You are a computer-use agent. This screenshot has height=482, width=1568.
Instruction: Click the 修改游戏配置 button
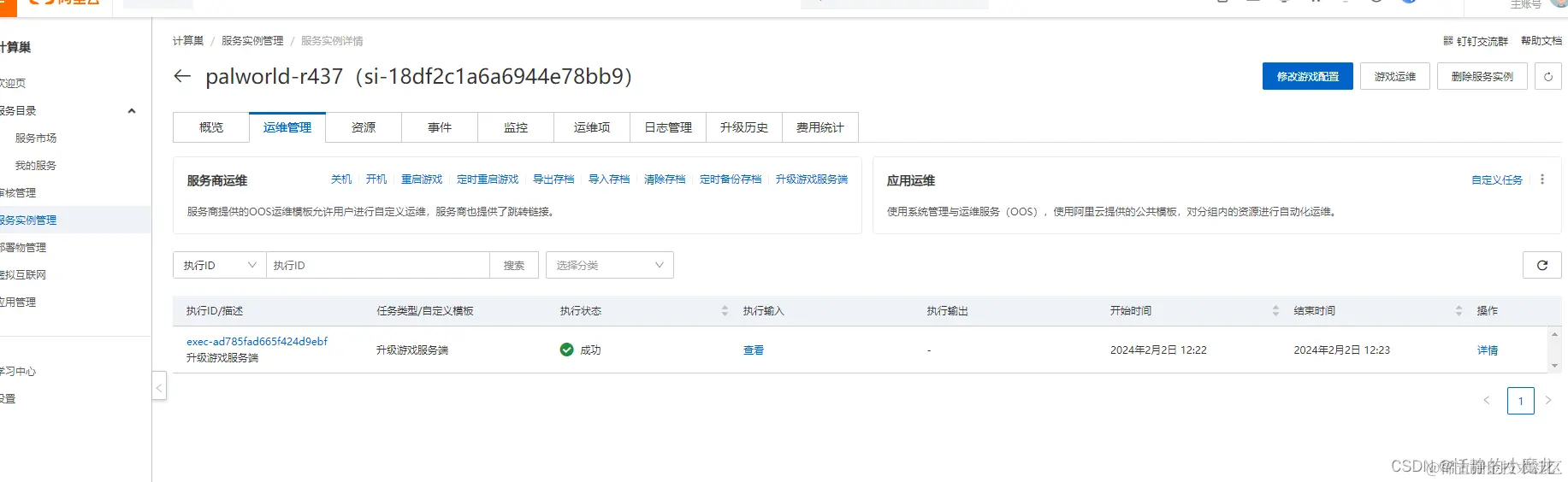pos(1308,76)
